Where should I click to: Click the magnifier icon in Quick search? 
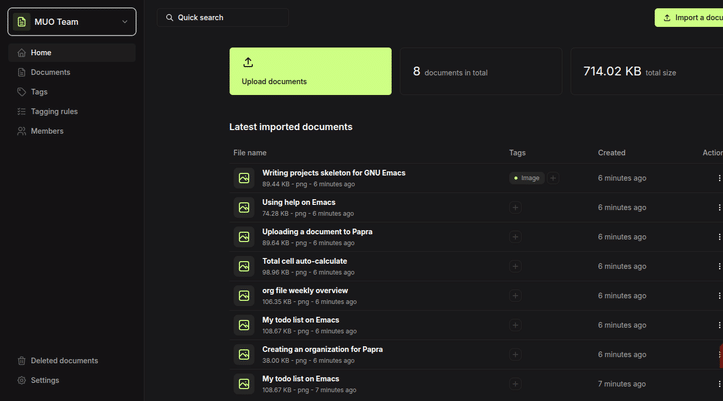169,18
